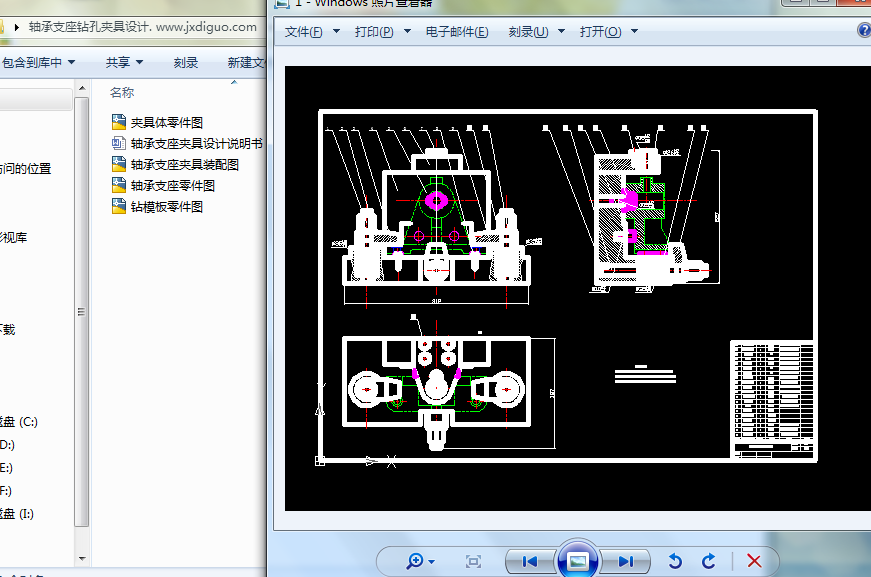Expand address bar breadcrumb arrow

pos(17,27)
